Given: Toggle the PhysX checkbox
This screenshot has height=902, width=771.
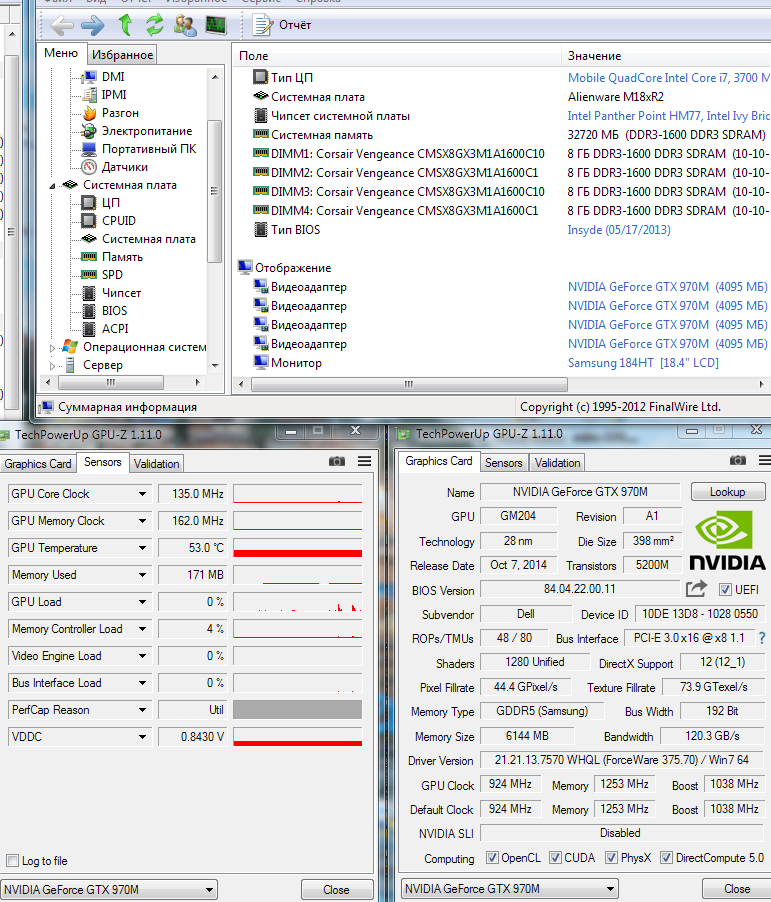Looking at the screenshot, I should (x=611, y=858).
